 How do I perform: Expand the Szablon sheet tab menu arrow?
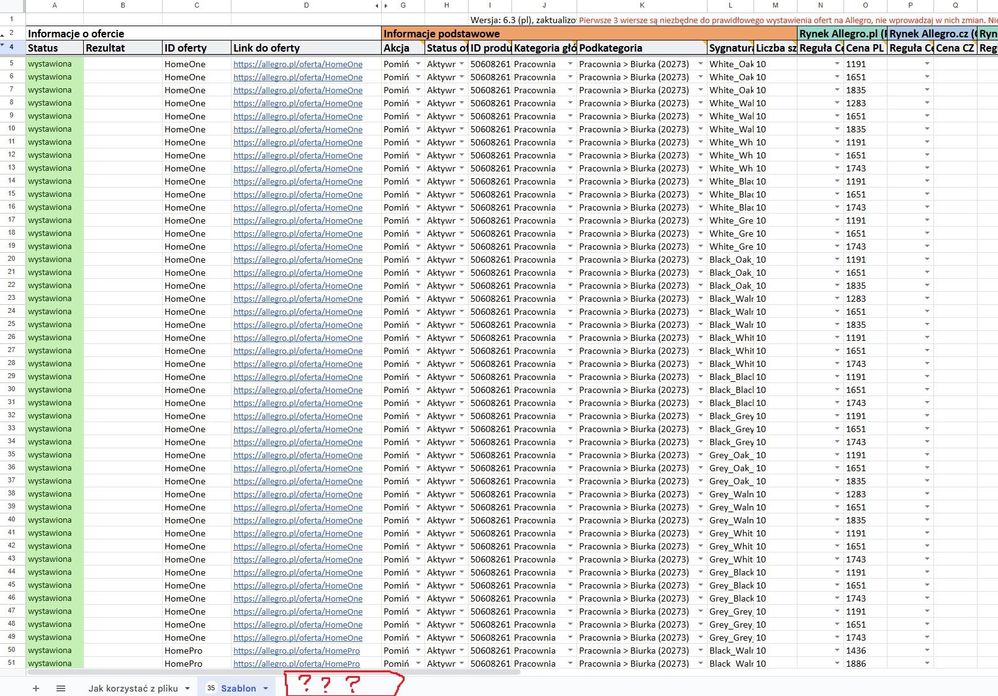coord(265,688)
